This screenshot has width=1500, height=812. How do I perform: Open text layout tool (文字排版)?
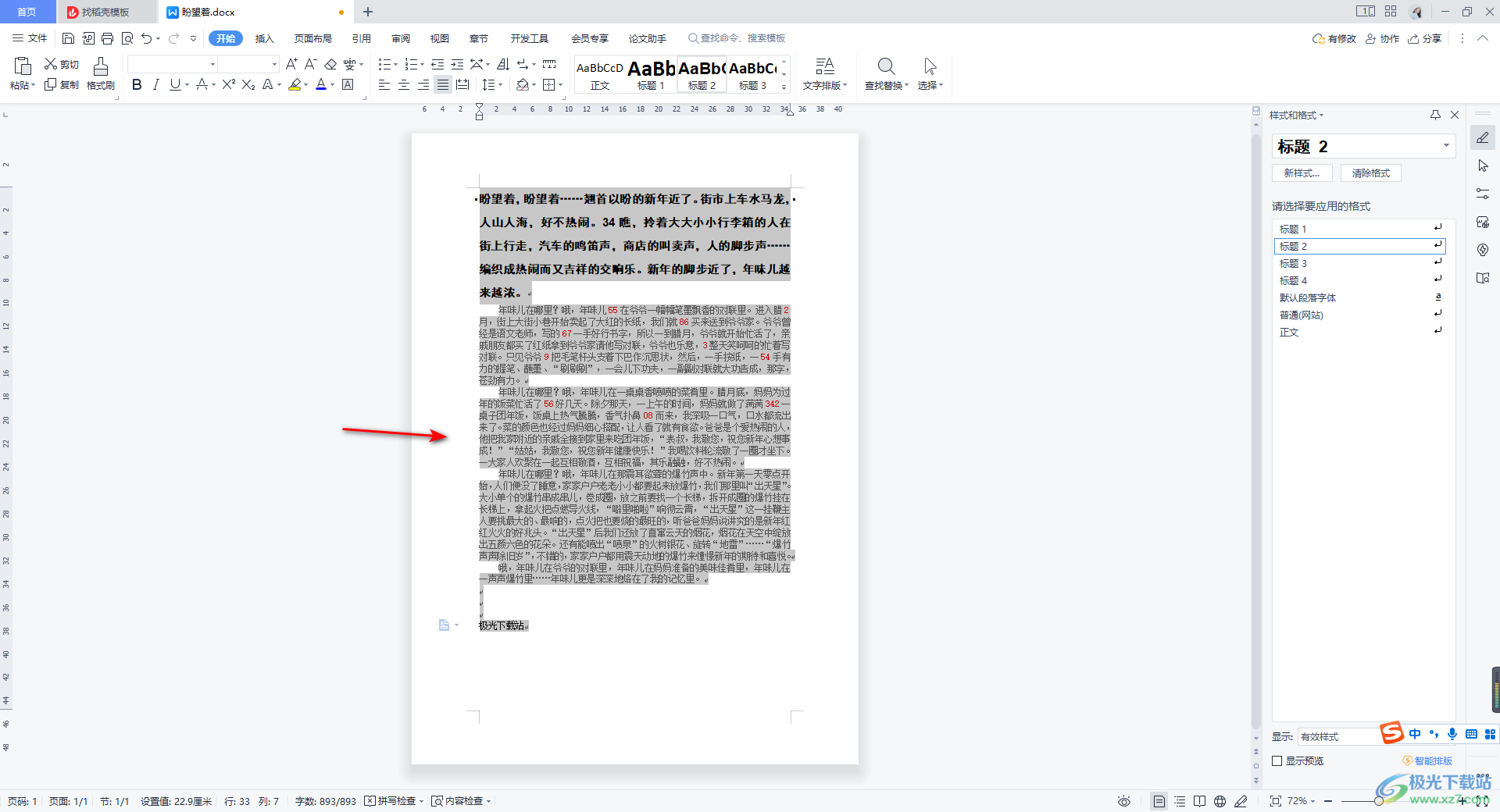824,73
